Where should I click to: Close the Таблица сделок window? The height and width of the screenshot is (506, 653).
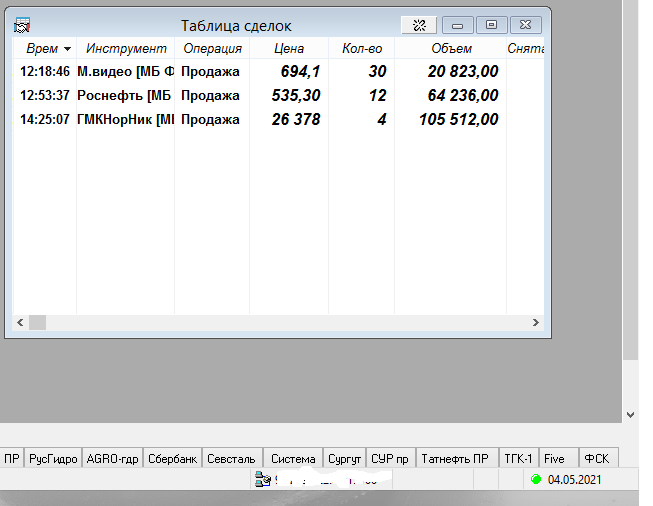click(x=526, y=25)
